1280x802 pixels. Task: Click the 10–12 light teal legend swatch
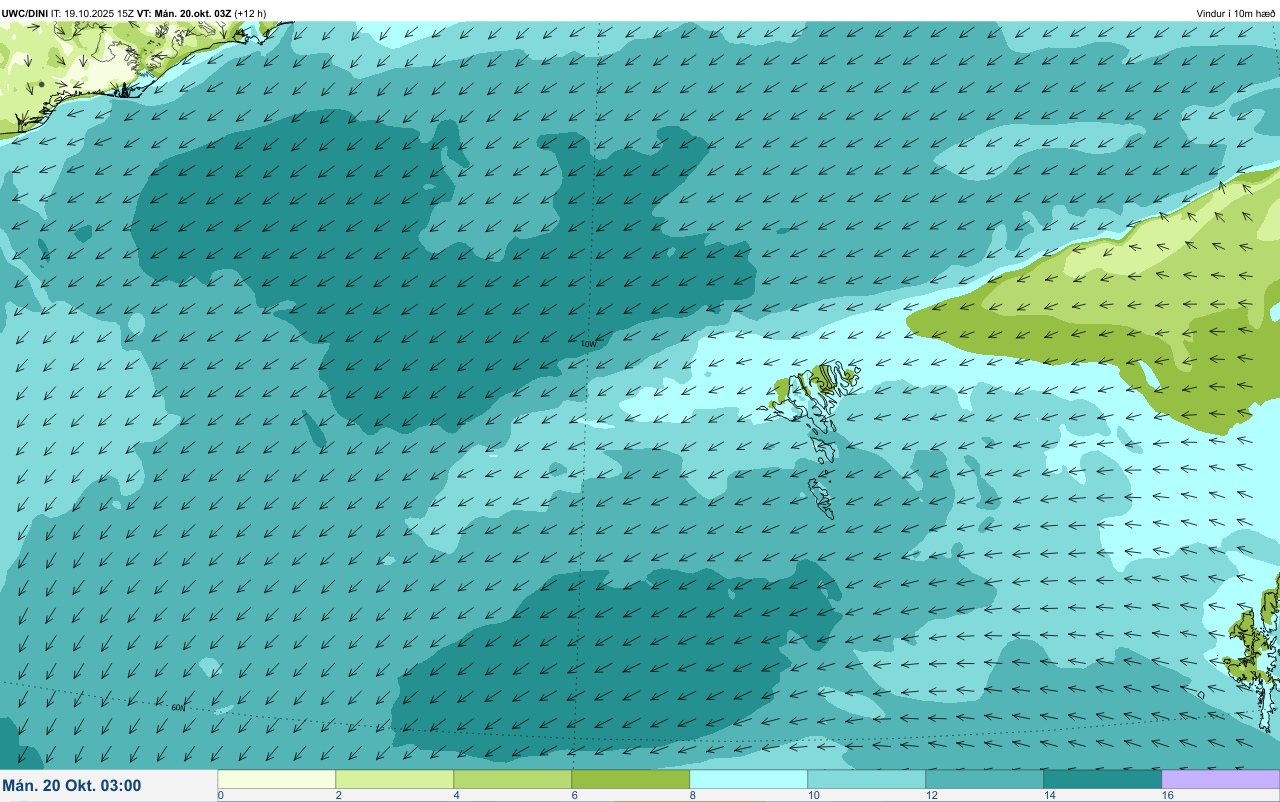[867, 779]
